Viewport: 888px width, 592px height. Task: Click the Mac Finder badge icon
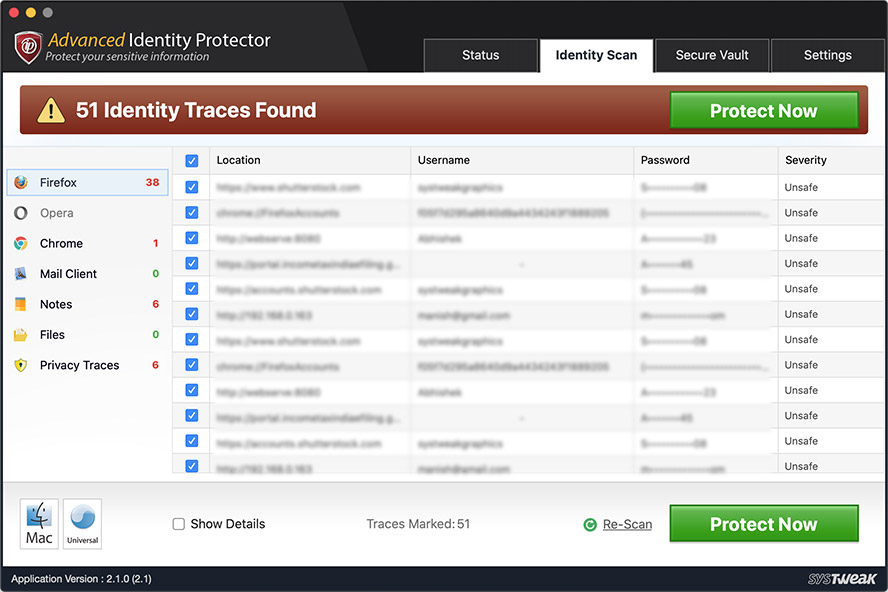(x=39, y=524)
